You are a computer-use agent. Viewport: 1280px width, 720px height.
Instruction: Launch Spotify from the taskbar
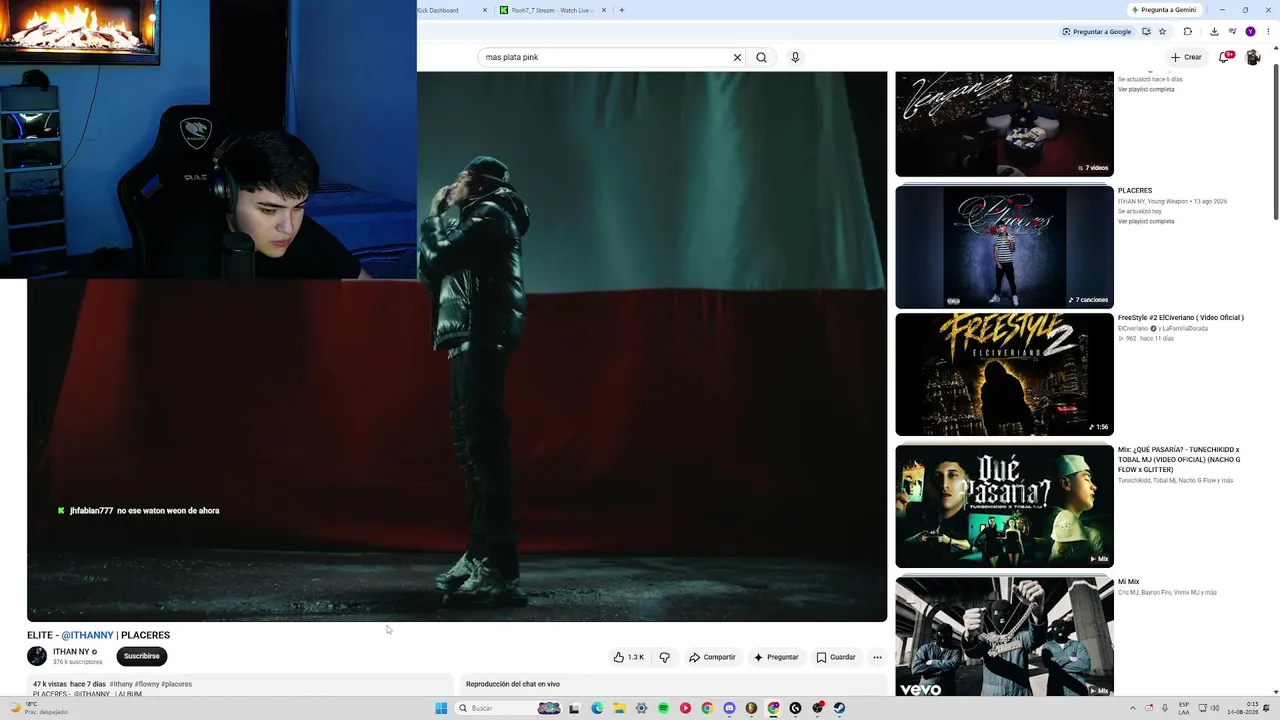coord(663,708)
